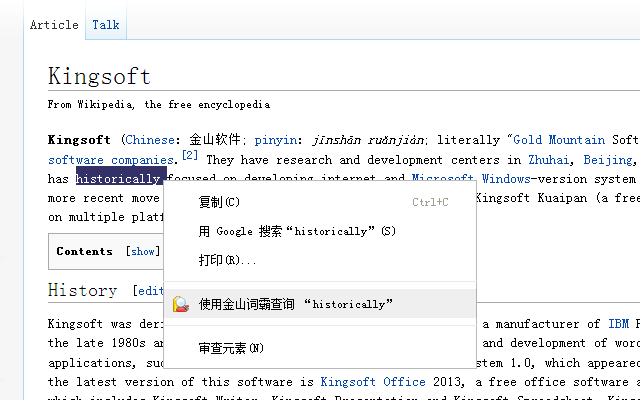The image size is (640, 400).
Task: Select 用 Google 搜索 "historically" menu entry
Action: click(x=320, y=231)
